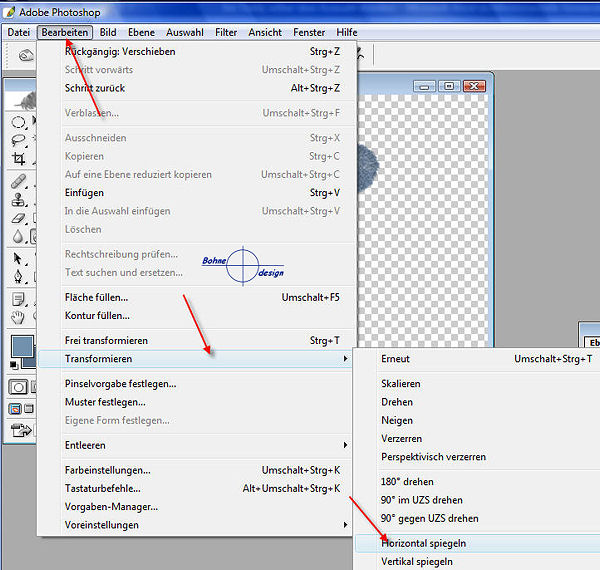The width and height of the screenshot is (600, 570).
Task: Select the Clone Stamp tool
Action: [x=18, y=199]
